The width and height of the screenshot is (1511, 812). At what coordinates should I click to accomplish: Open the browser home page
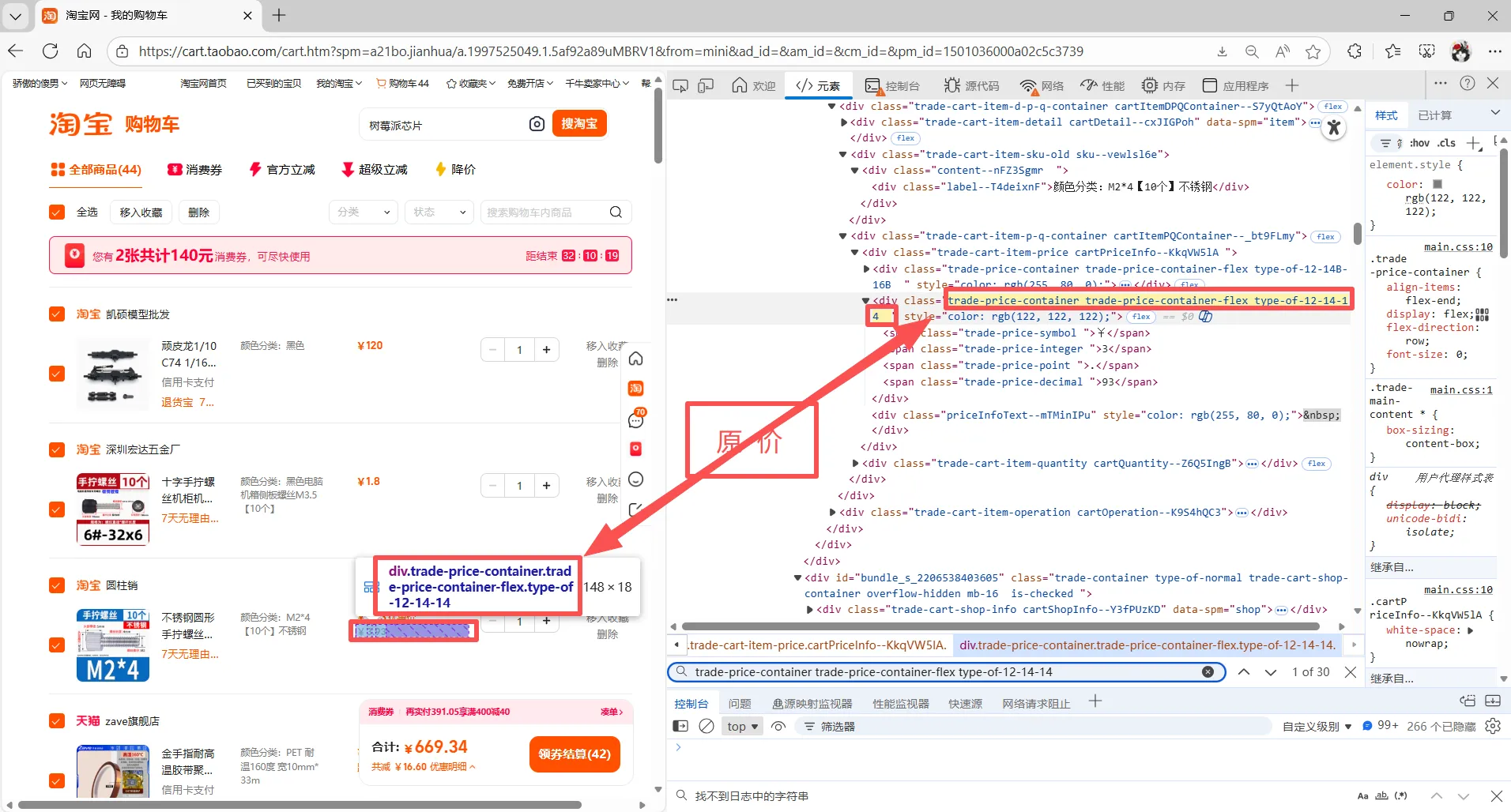[x=84, y=51]
